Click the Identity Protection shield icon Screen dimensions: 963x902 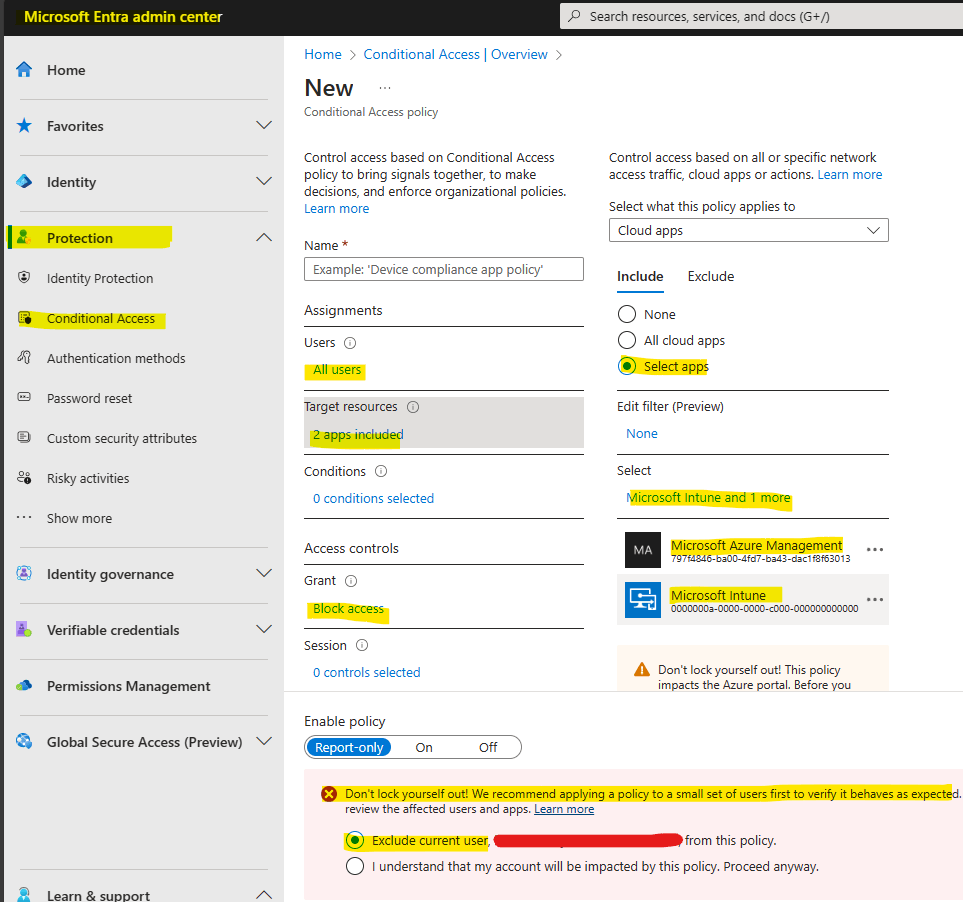click(x=24, y=278)
